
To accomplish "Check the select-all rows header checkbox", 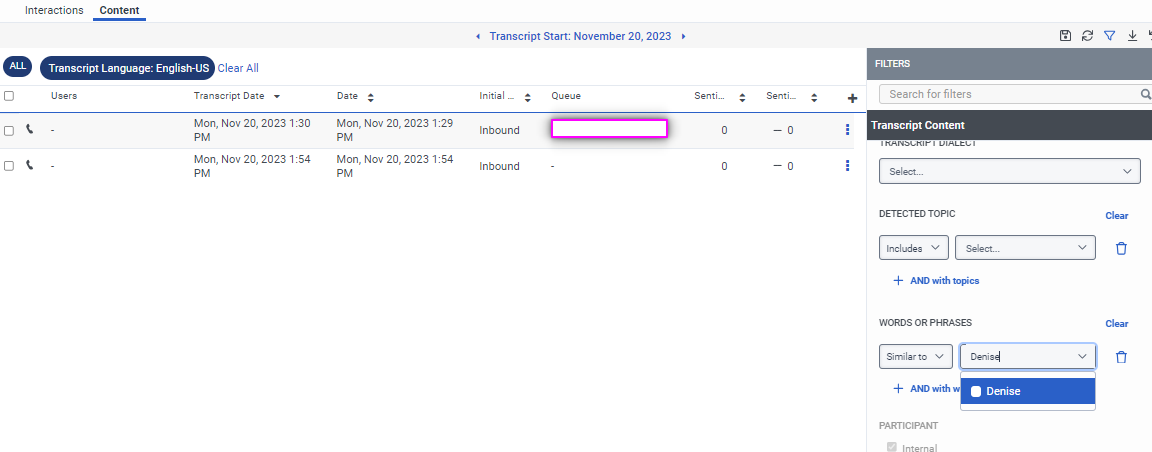I will (9, 96).
